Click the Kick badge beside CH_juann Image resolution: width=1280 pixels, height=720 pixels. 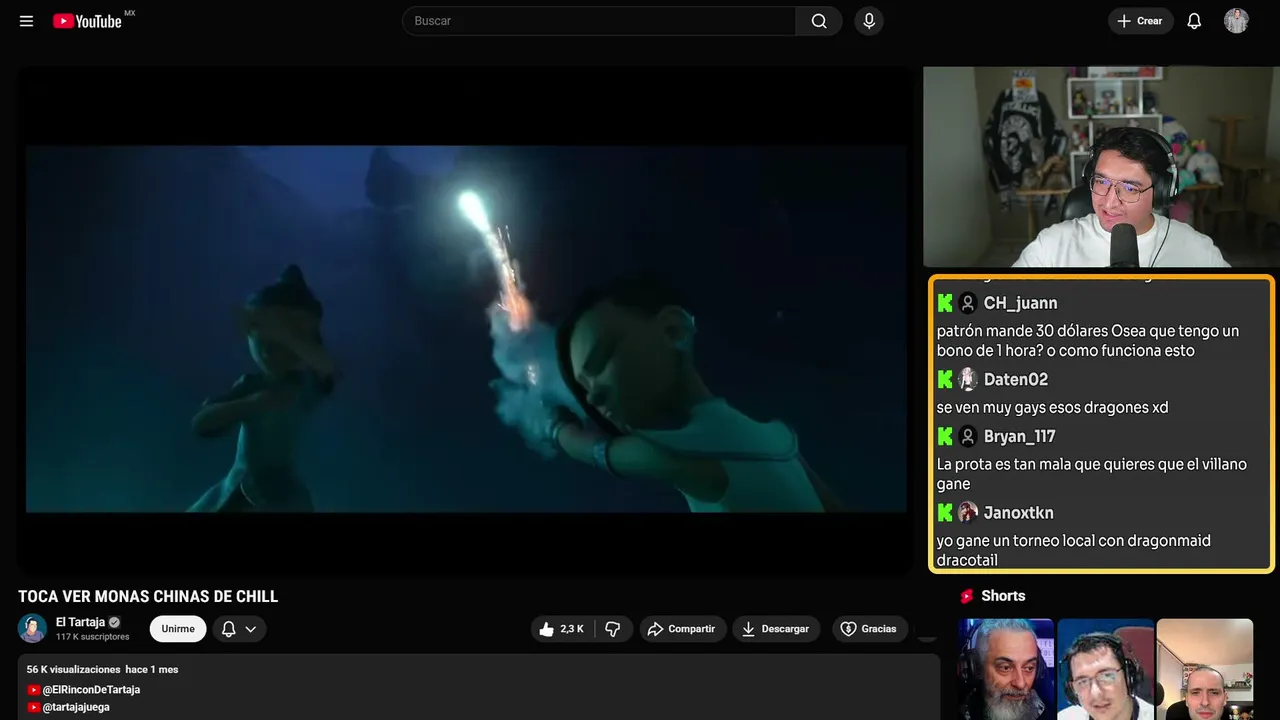click(x=945, y=303)
